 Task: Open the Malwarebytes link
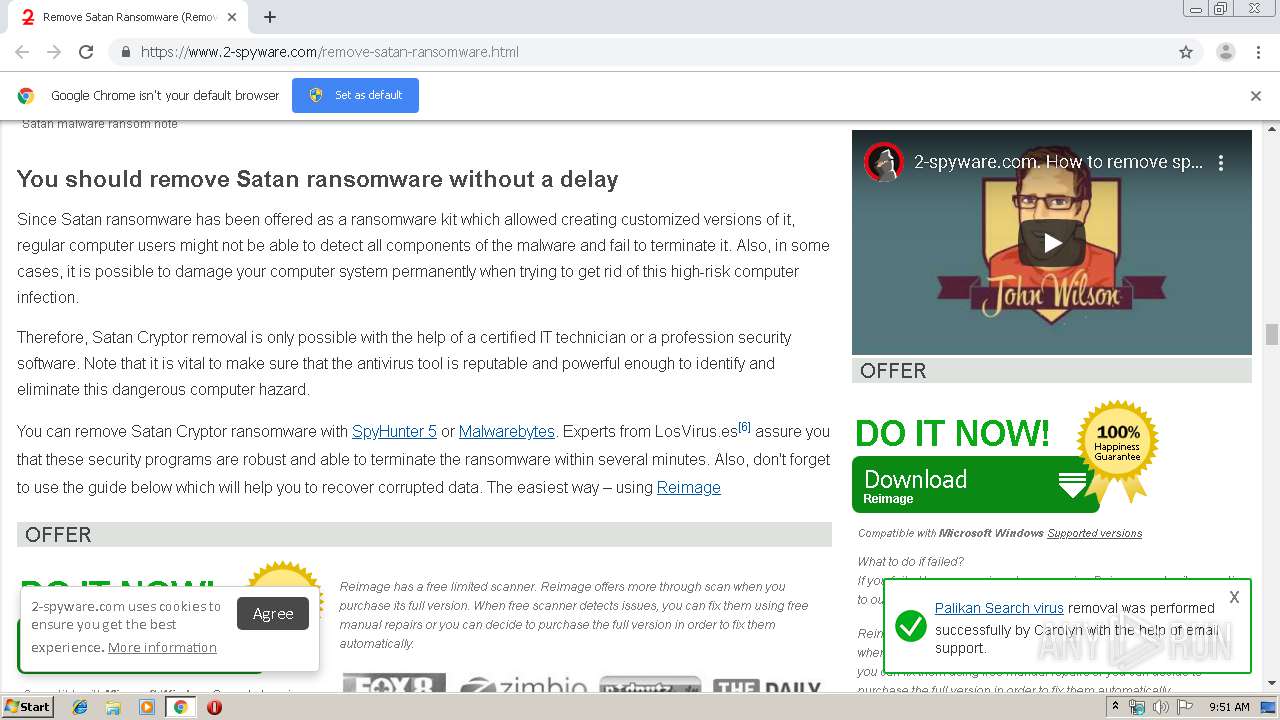coord(507,432)
